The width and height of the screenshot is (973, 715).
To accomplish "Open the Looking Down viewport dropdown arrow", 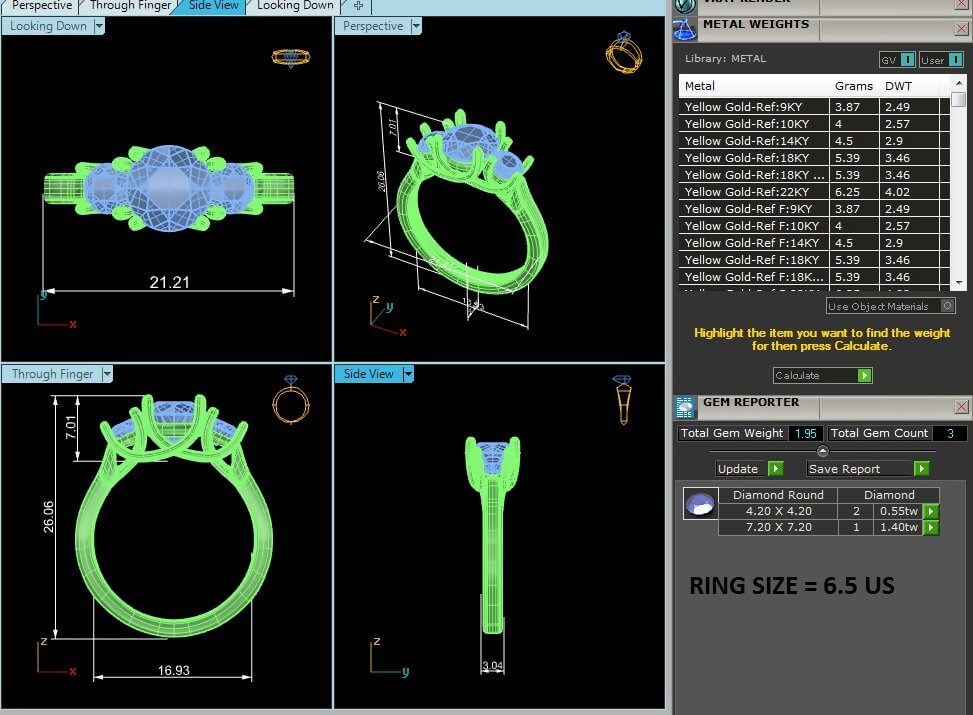I will [x=99, y=26].
